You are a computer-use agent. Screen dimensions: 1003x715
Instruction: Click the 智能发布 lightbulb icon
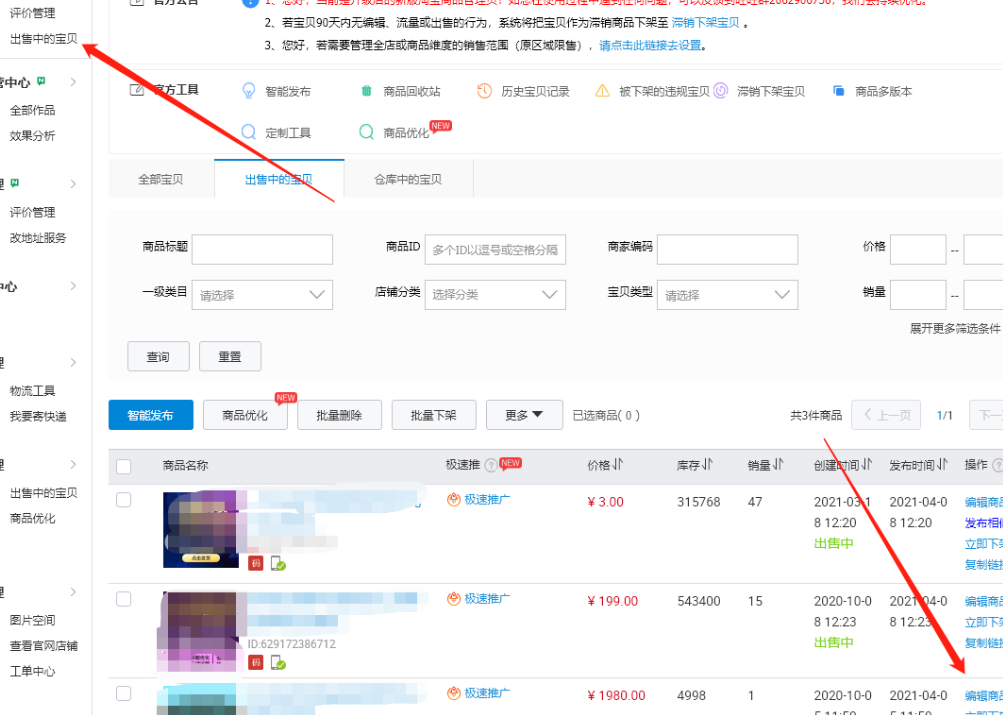point(249,91)
